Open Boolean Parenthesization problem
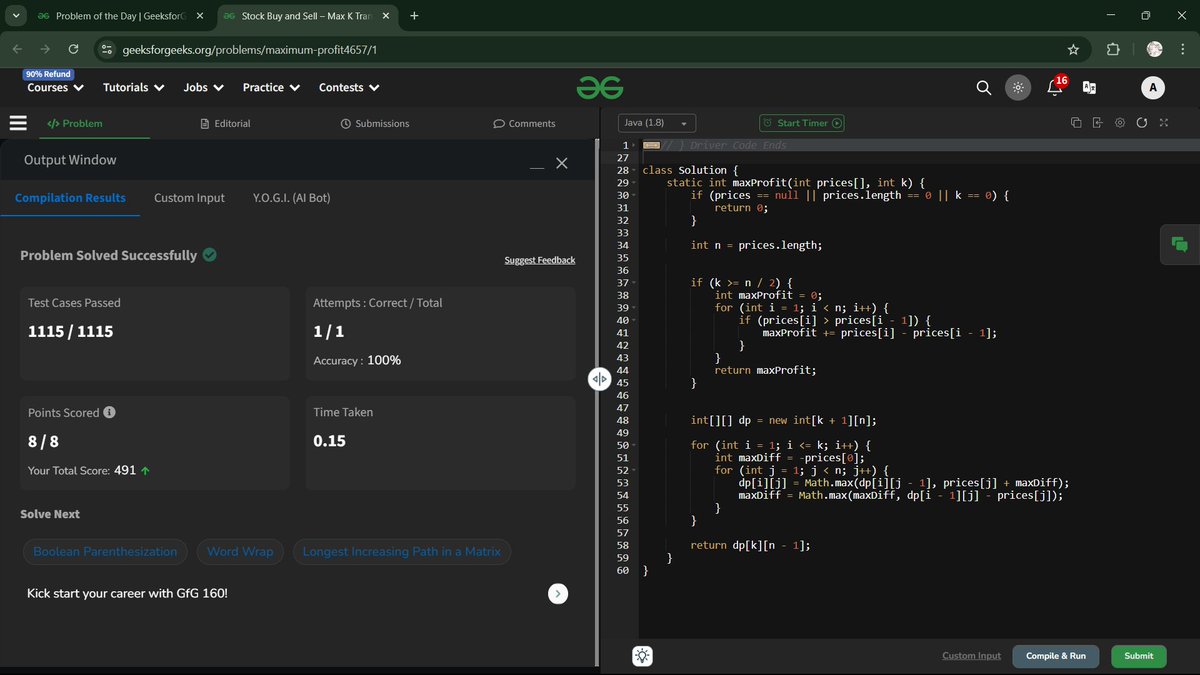The height and width of the screenshot is (675, 1200). pos(105,552)
